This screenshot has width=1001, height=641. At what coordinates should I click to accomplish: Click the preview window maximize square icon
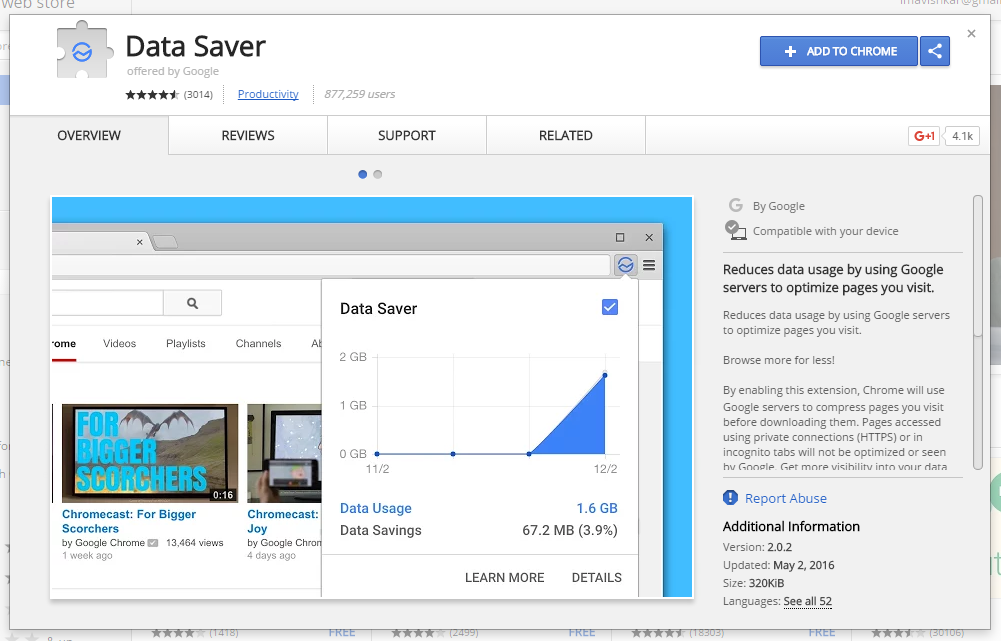tap(620, 238)
